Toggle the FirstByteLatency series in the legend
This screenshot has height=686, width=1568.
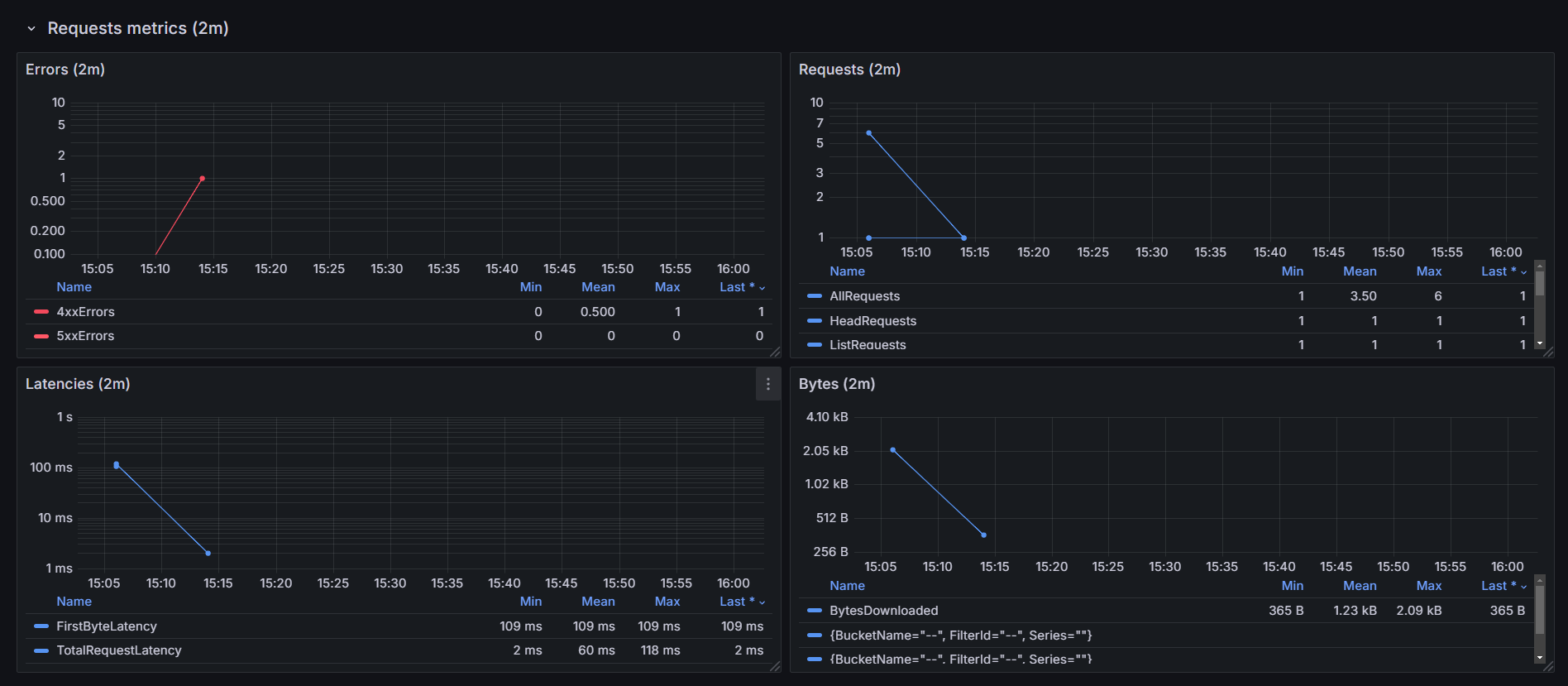[106, 626]
